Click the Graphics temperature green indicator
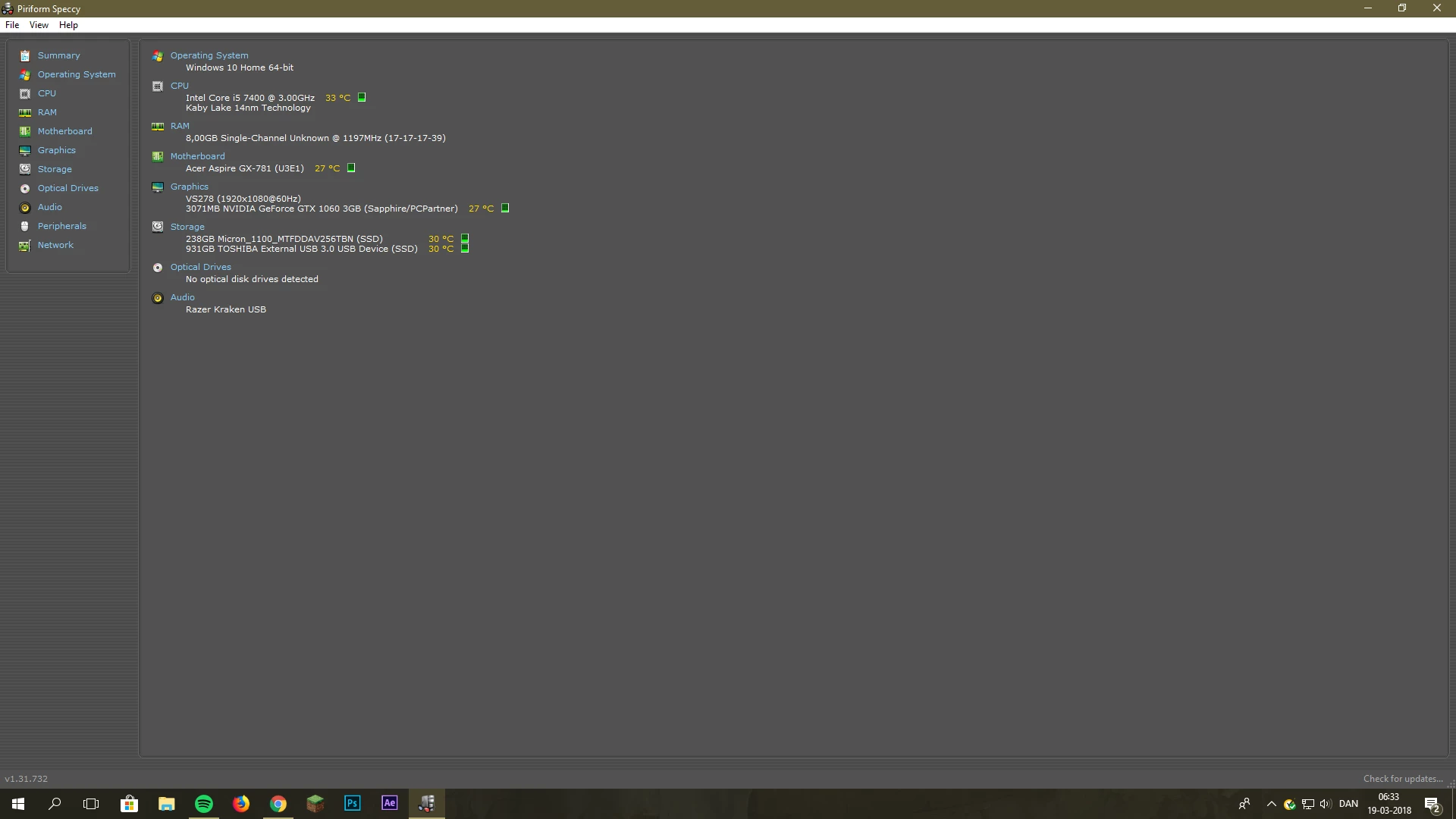Image resolution: width=1456 pixels, height=819 pixels. [505, 208]
